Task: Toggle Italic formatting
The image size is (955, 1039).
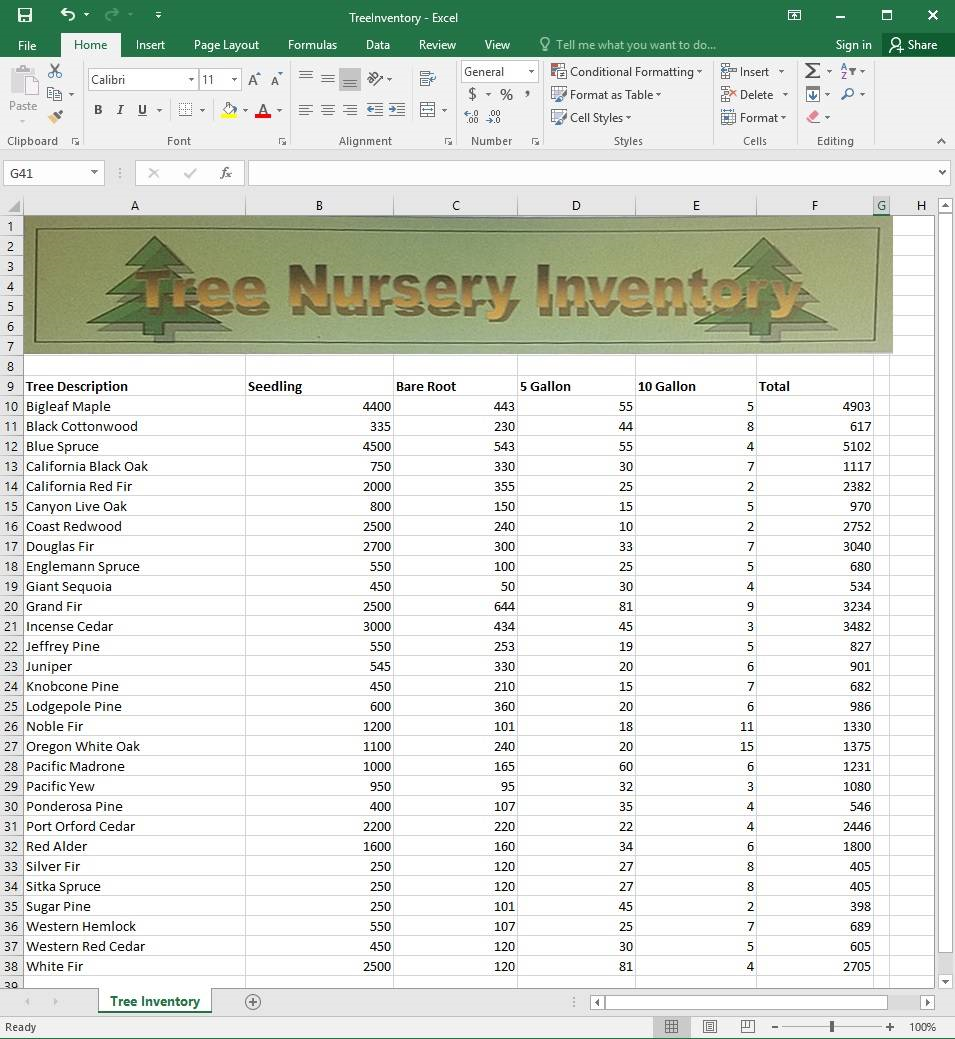Action: pyautogui.click(x=120, y=110)
